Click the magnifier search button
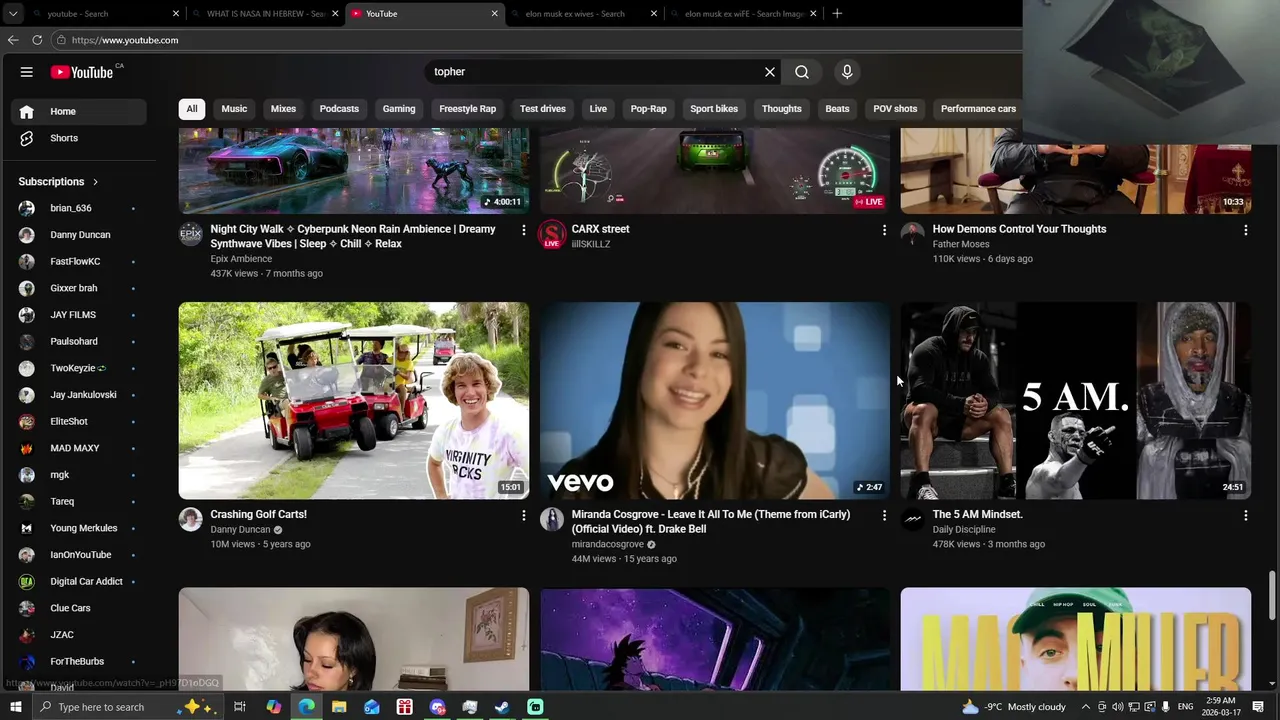The image size is (1280, 720). [x=802, y=72]
